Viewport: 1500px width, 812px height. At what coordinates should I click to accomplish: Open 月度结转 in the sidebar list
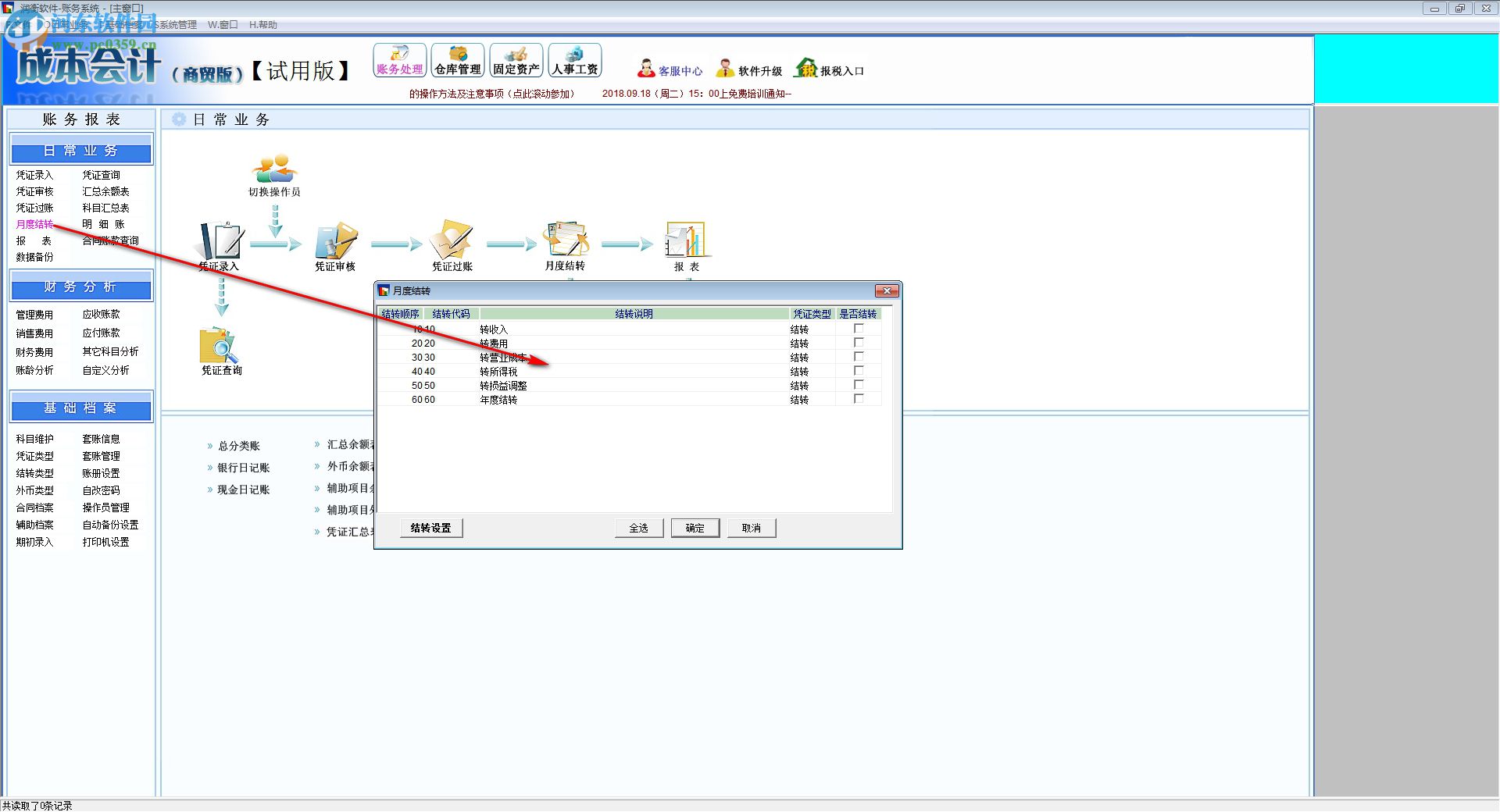pyautogui.click(x=34, y=224)
